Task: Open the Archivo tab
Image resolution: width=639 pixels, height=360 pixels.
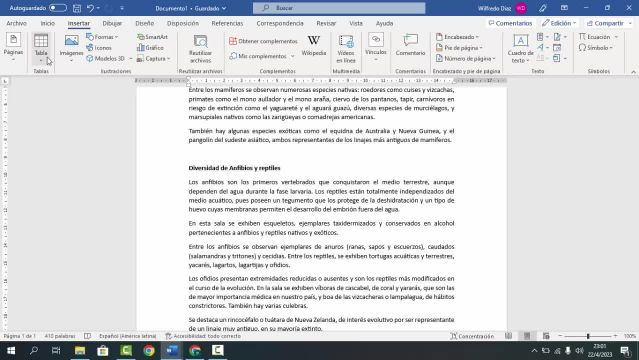Action: 16,23
